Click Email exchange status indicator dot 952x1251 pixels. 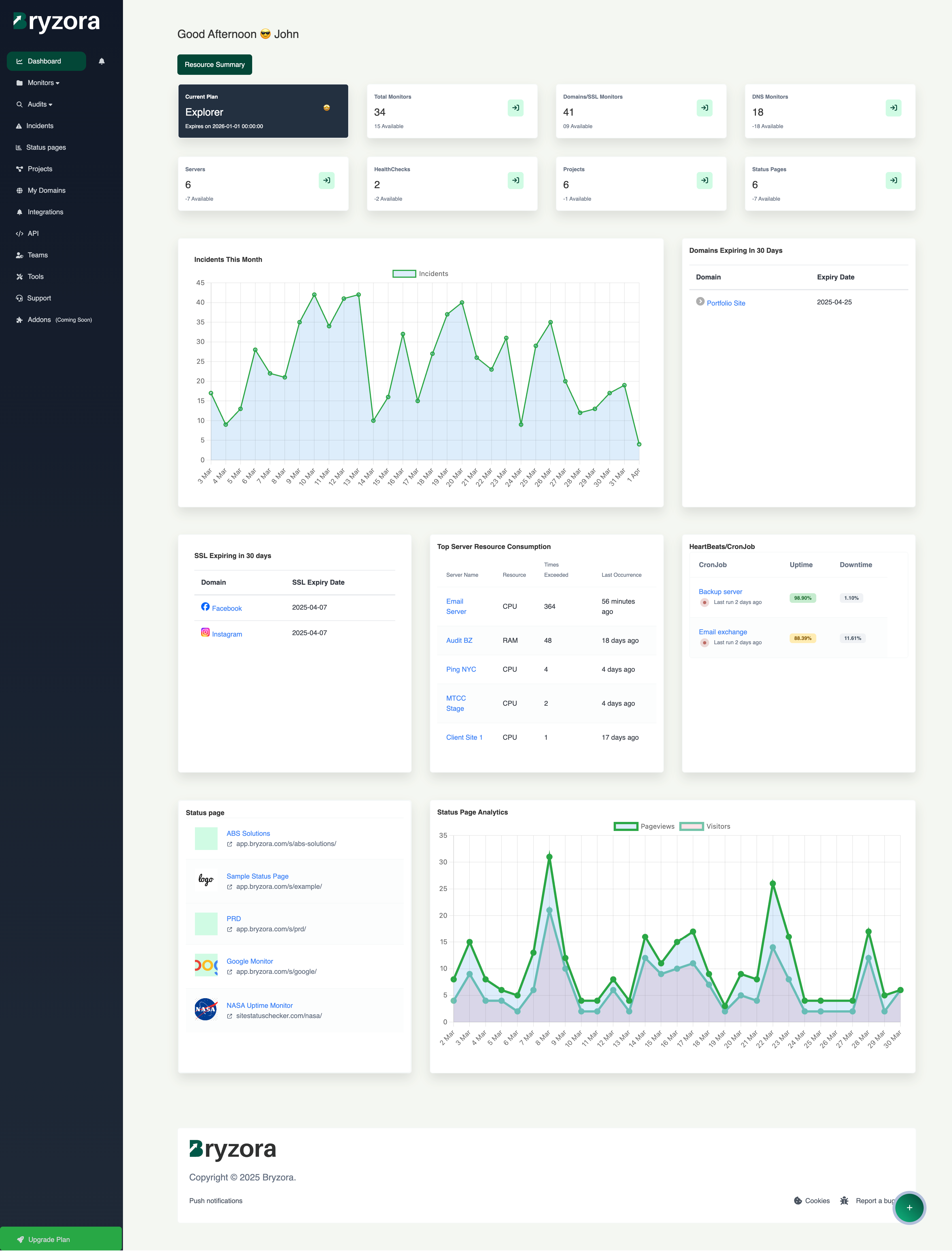pos(704,643)
